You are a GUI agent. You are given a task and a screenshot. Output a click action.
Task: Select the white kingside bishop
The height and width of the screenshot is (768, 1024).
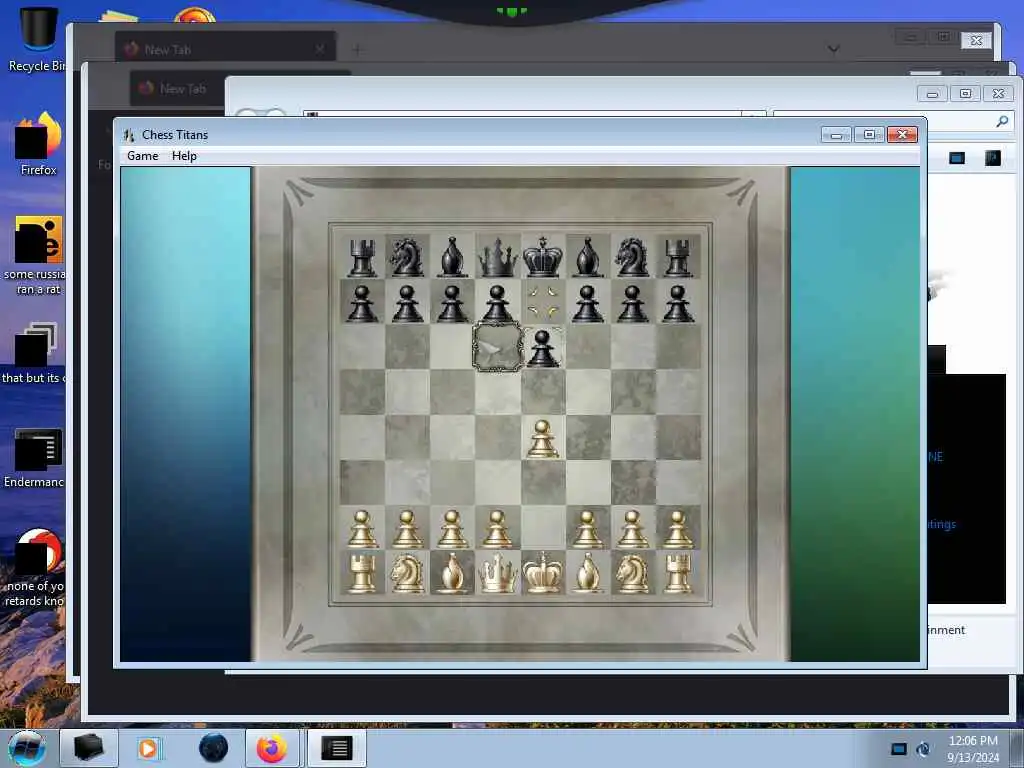tap(588, 573)
